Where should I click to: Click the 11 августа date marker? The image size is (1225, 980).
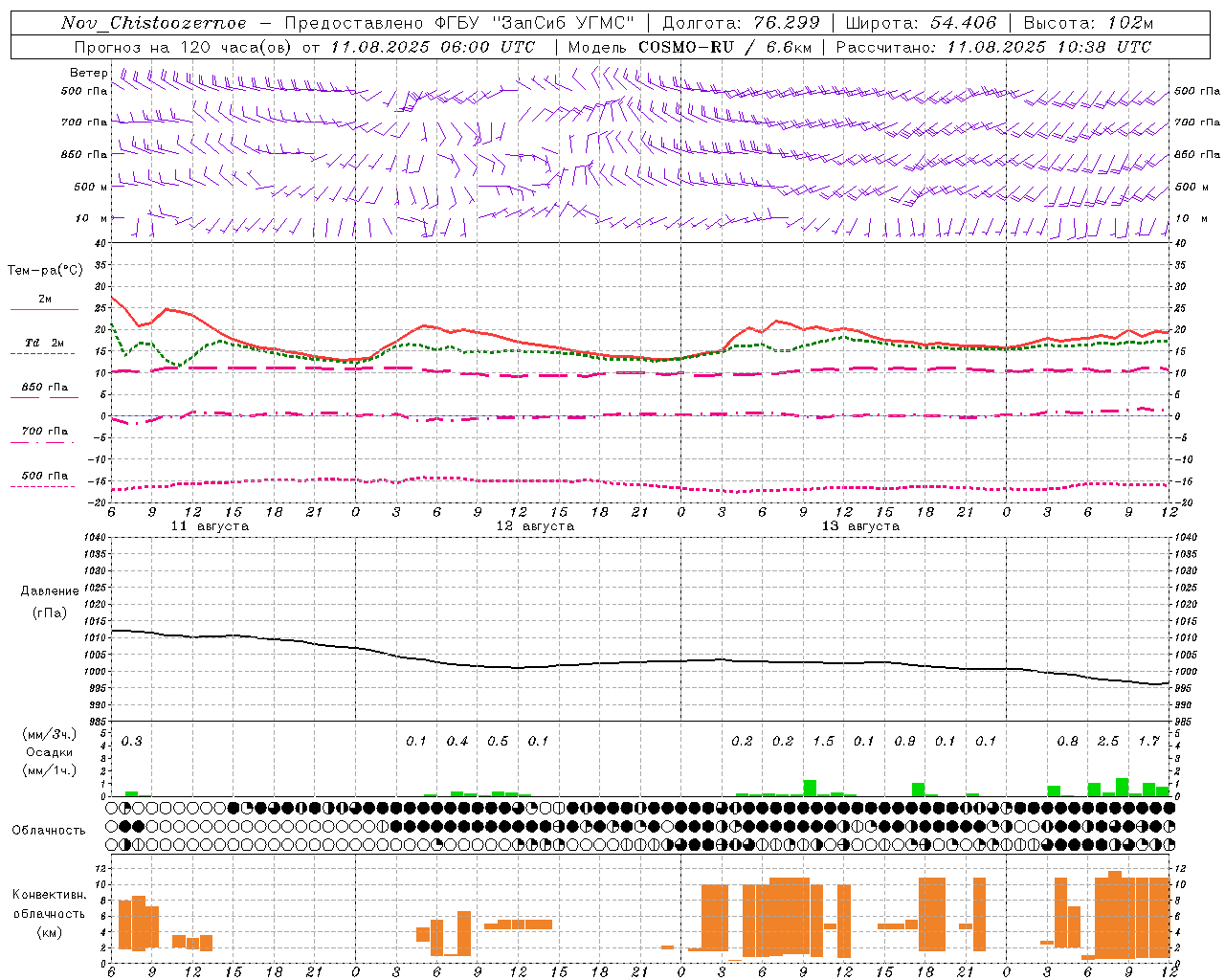[210, 526]
